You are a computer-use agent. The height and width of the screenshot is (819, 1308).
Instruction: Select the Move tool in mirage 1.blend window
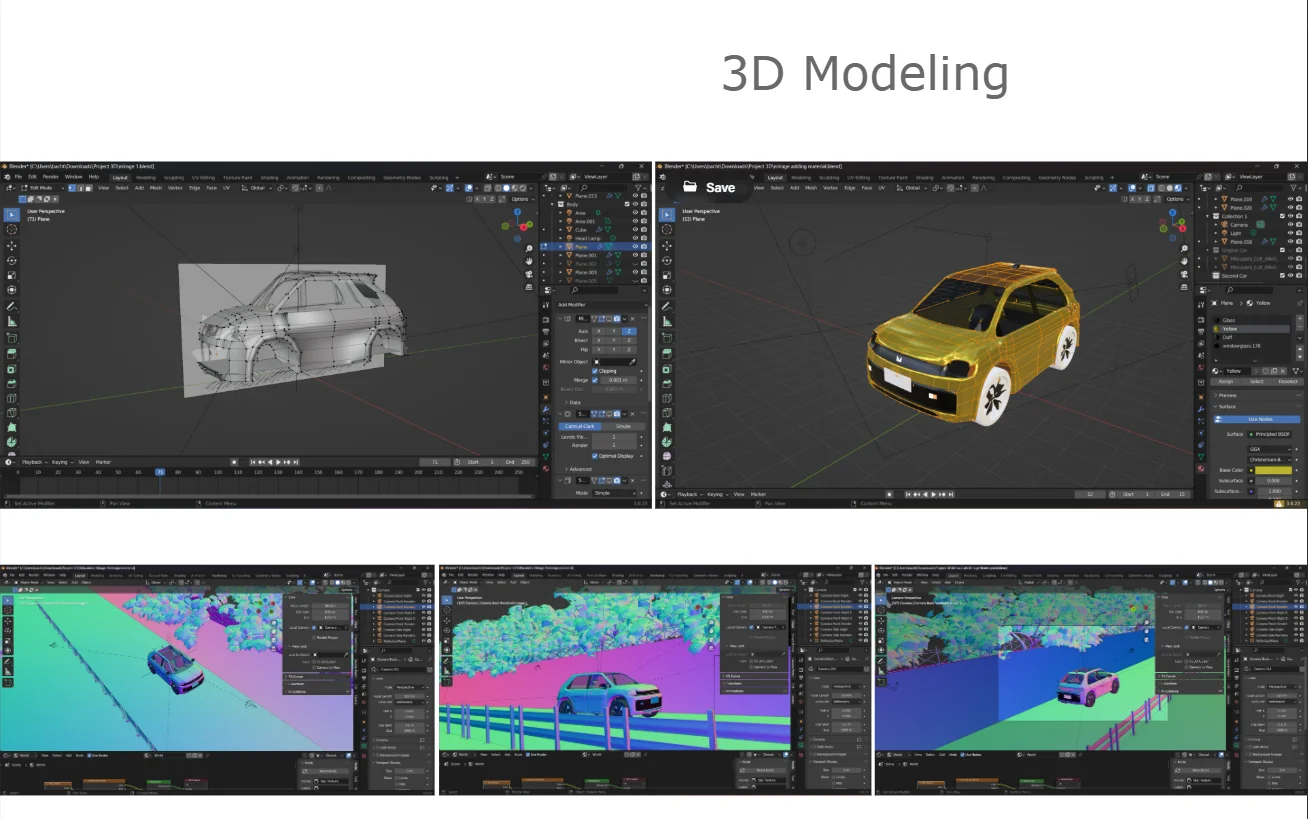12,245
